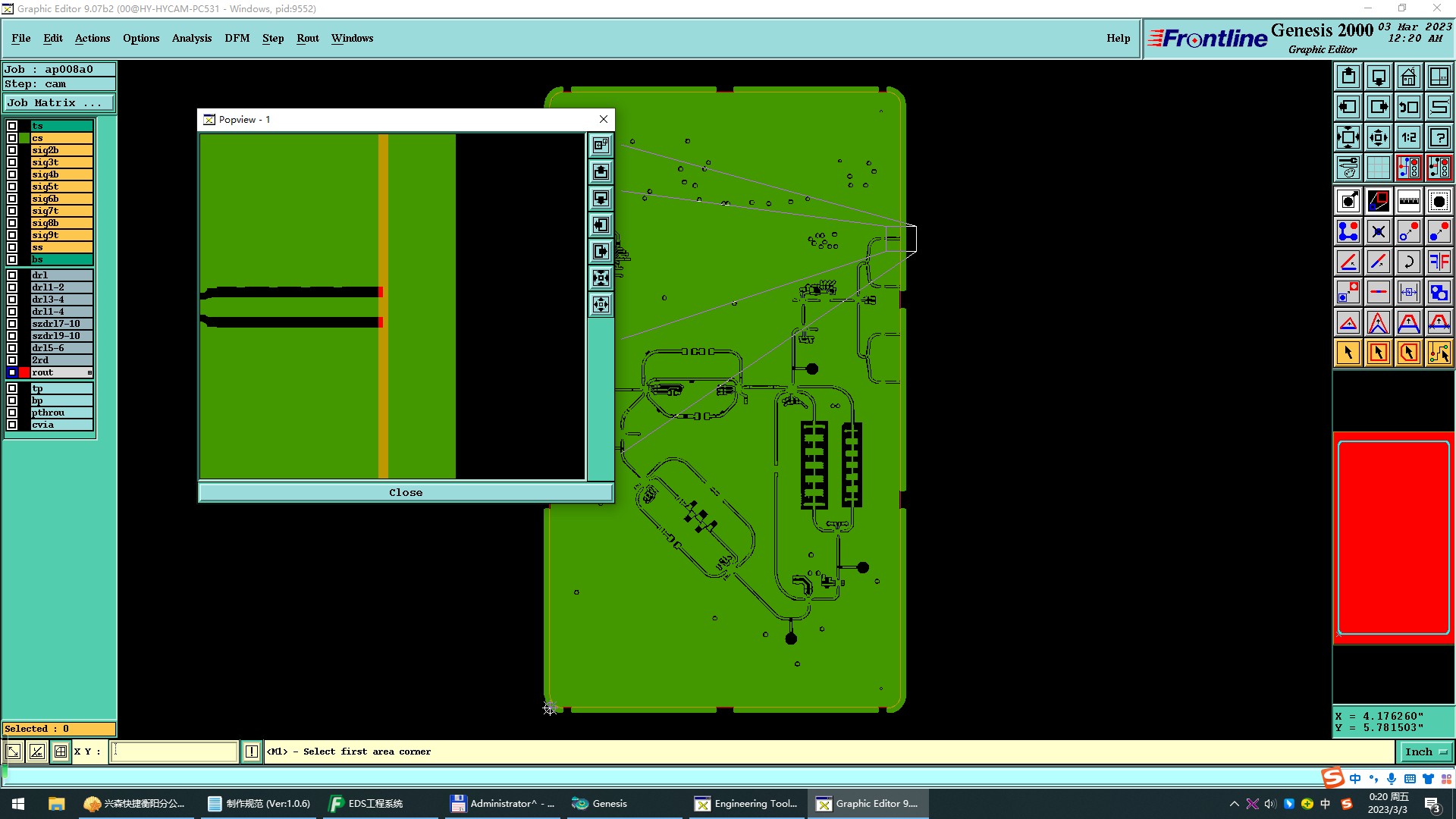This screenshot has width=1456, height=819.
Task: Open the Inch units dropdown
Action: point(1426,752)
